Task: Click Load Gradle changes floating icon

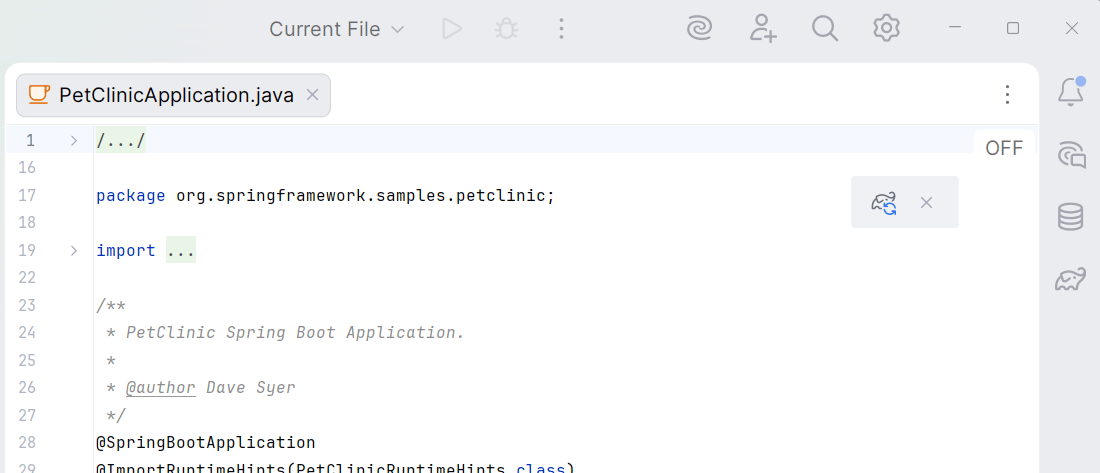Action: point(884,203)
